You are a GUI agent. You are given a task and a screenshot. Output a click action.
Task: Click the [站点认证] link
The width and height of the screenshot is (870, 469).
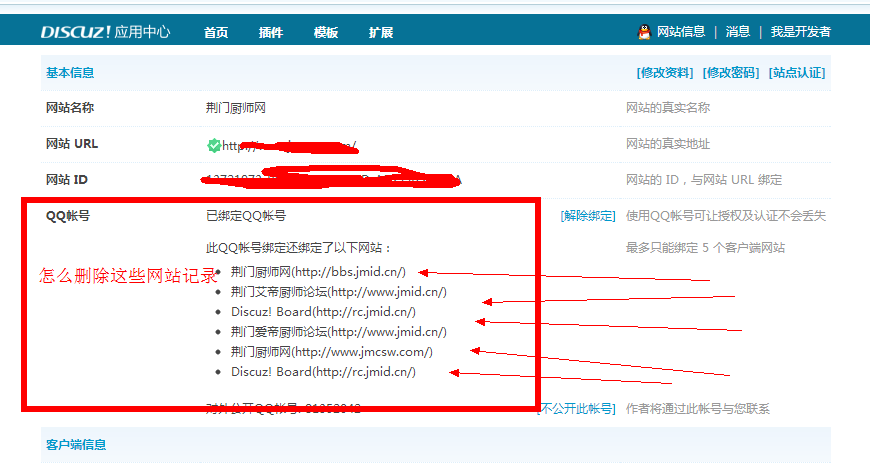(x=797, y=73)
